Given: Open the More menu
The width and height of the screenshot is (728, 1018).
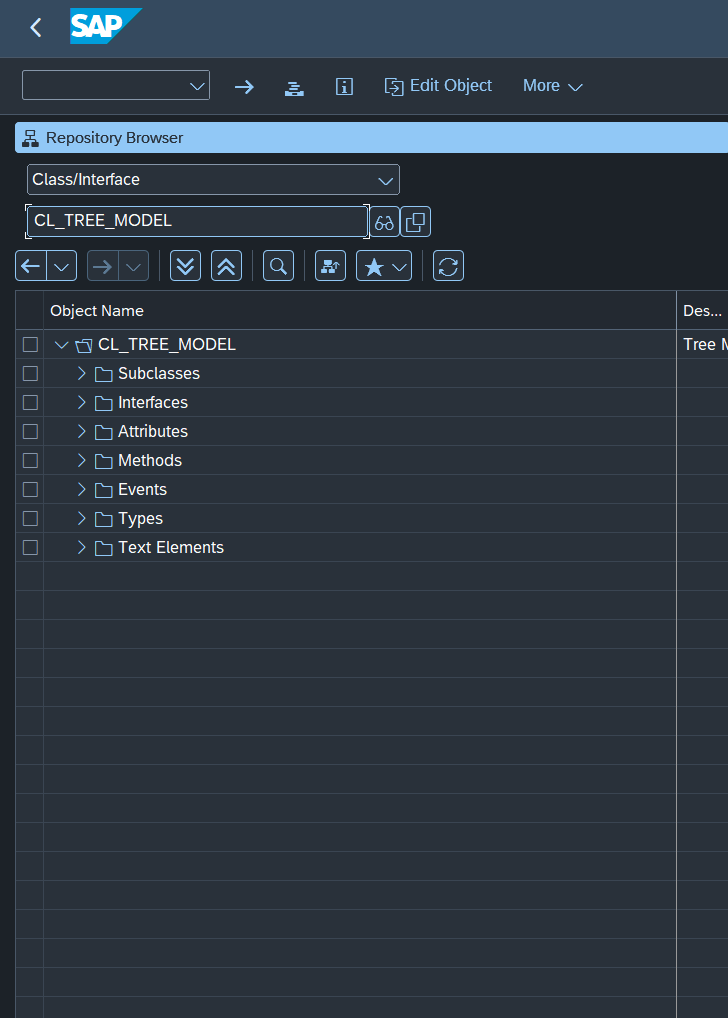Looking at the screenshot, I should [x=552, y=86].
